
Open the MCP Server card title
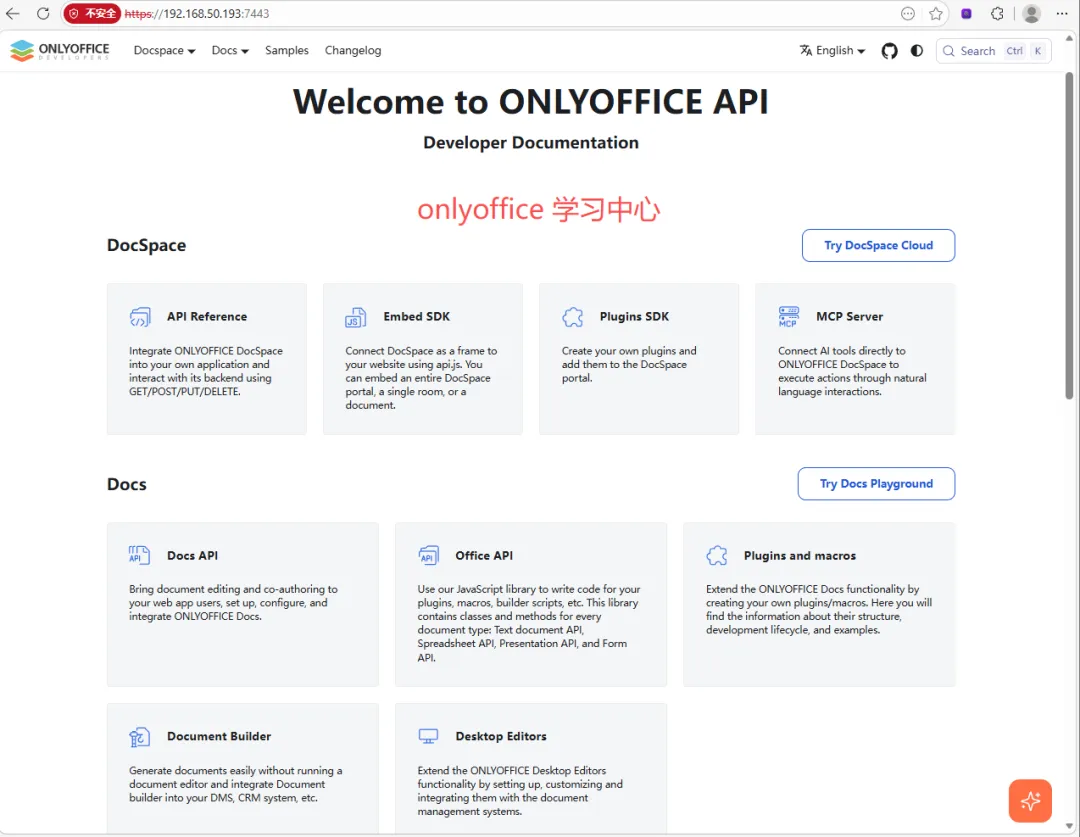pos(849,317)
